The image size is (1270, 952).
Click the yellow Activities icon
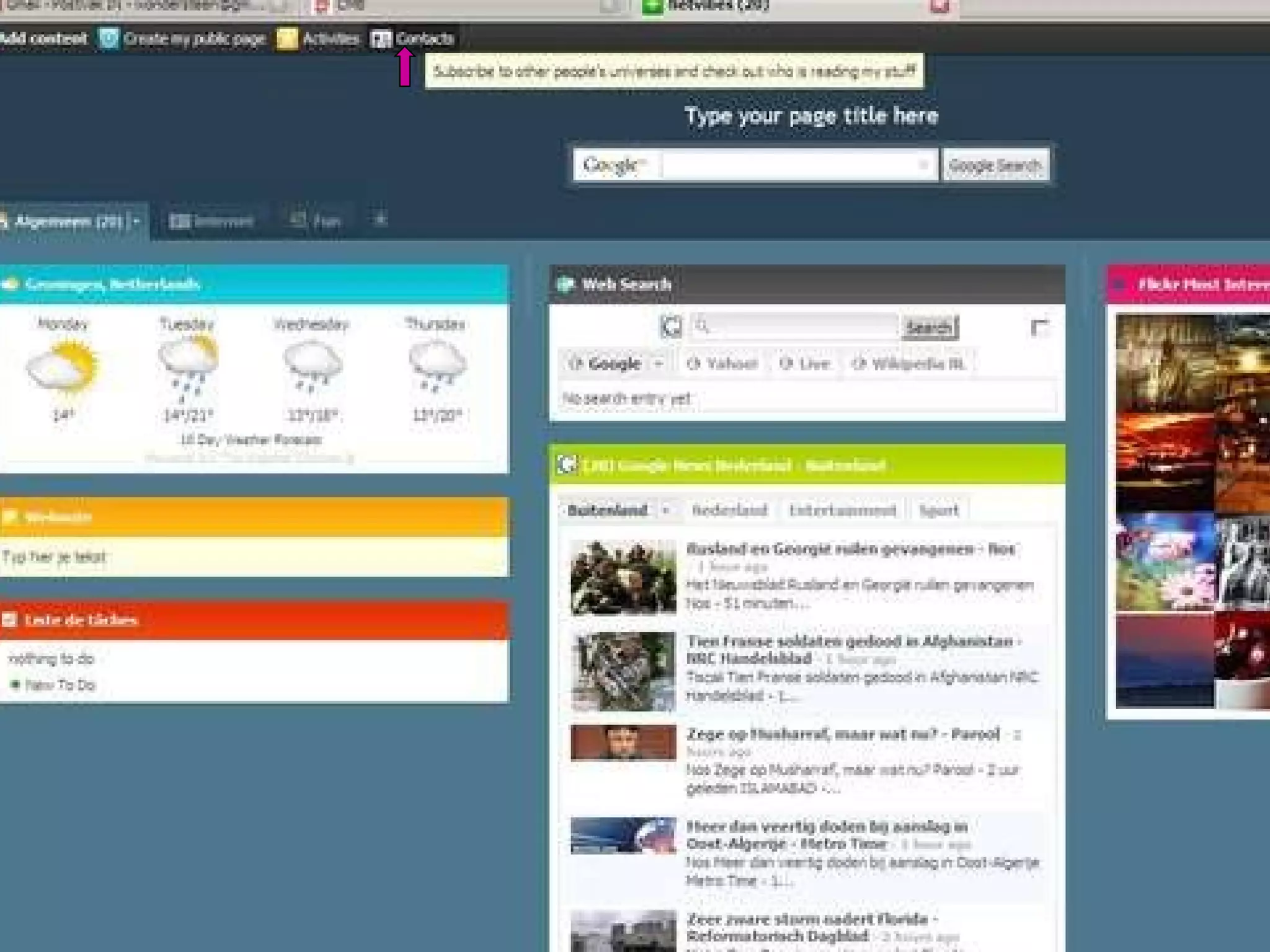point(287,39)
